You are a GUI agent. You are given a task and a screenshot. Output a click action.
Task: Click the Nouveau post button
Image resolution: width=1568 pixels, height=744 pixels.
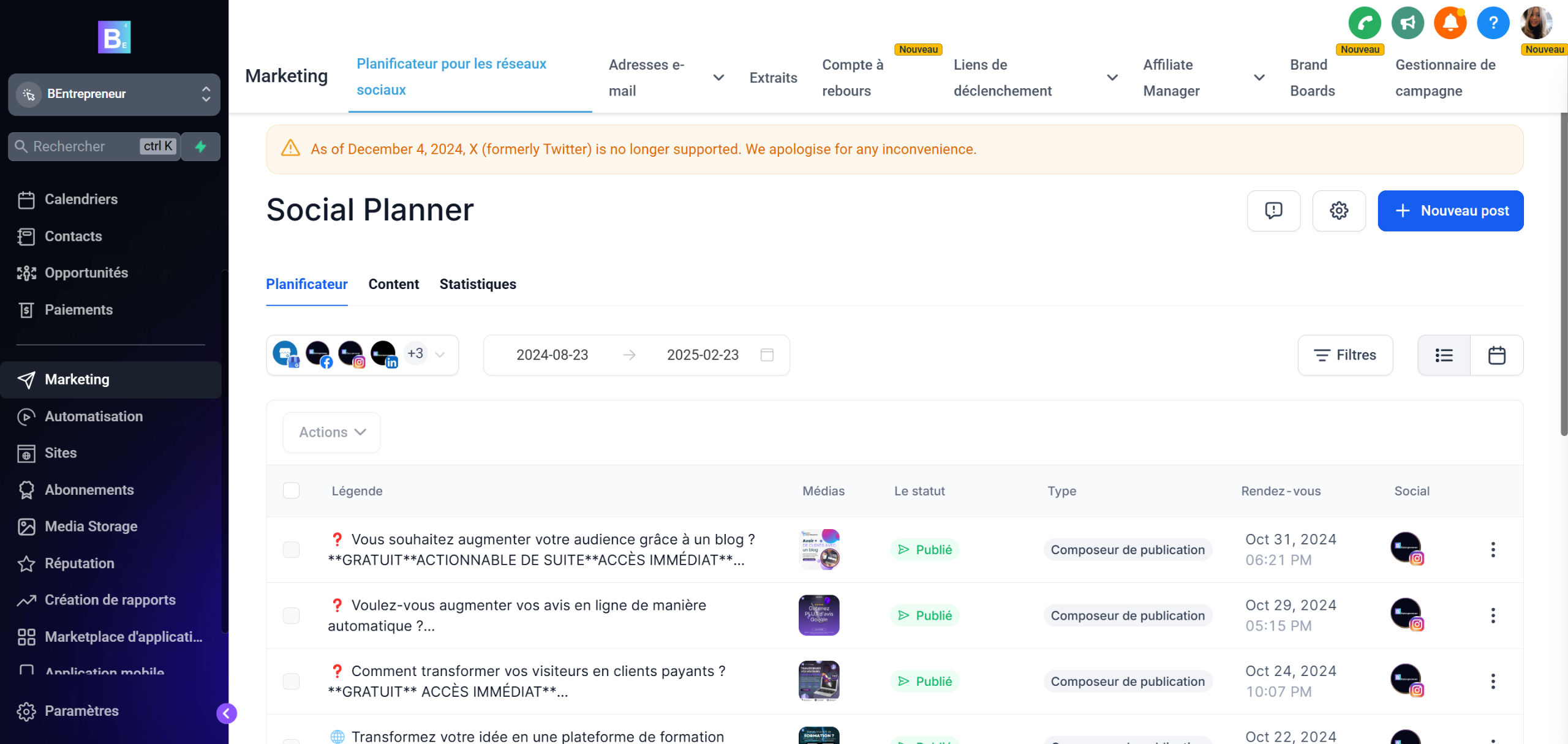click(1450, 211)
